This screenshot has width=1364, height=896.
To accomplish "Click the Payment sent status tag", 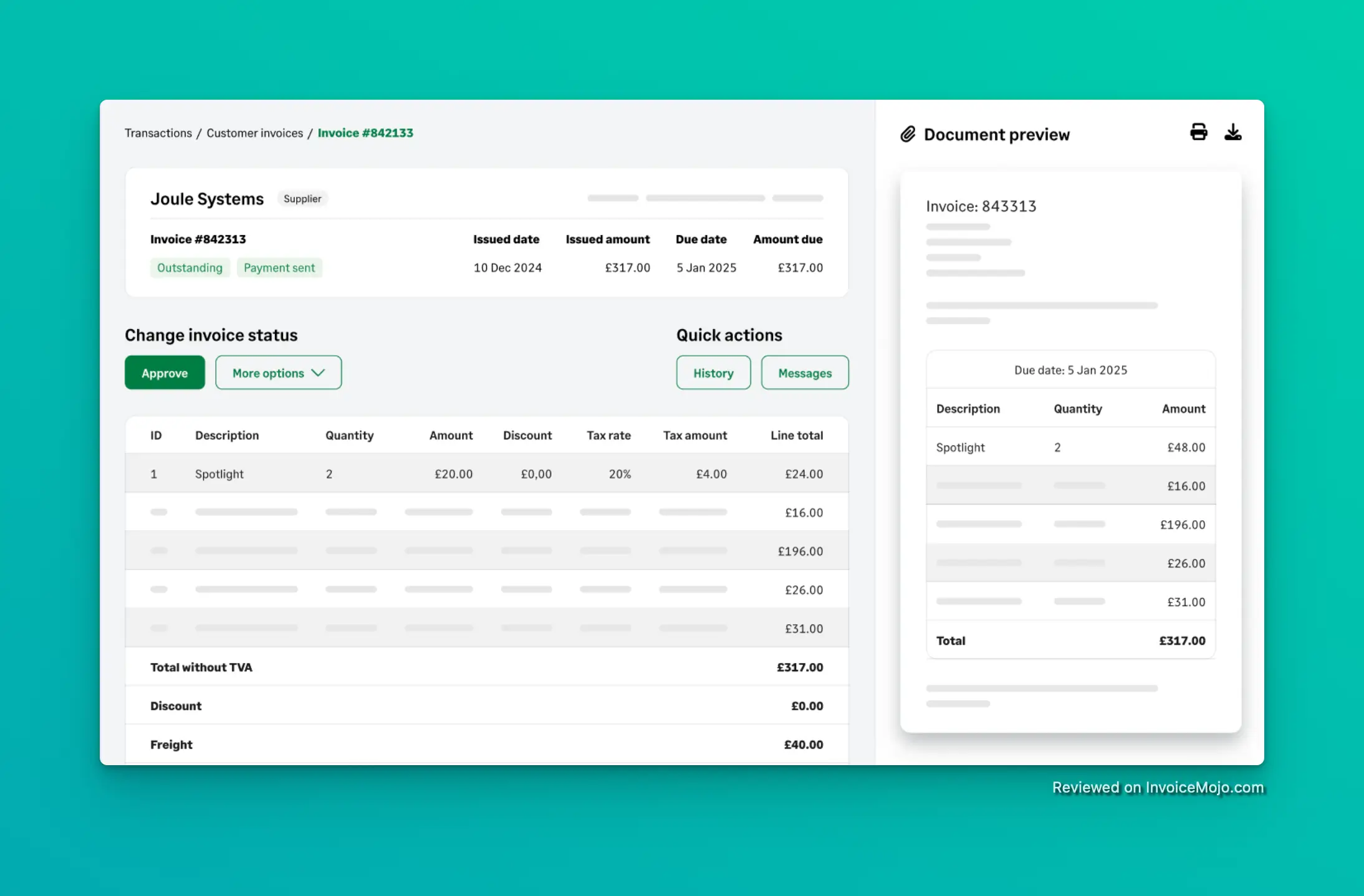I will [279, 267].
